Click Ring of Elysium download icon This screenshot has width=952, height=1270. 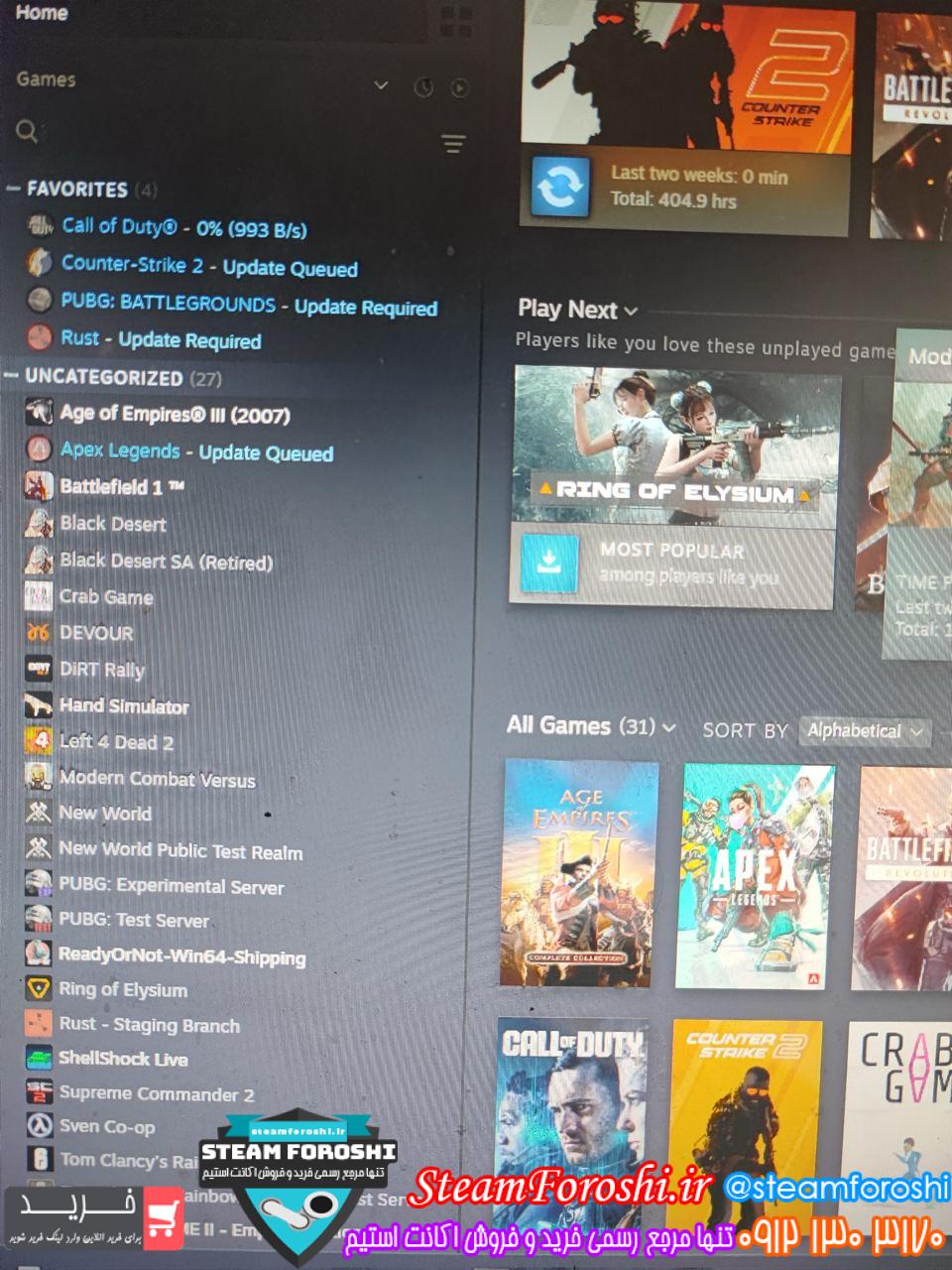pyautogui.click(x=547, y=563)
